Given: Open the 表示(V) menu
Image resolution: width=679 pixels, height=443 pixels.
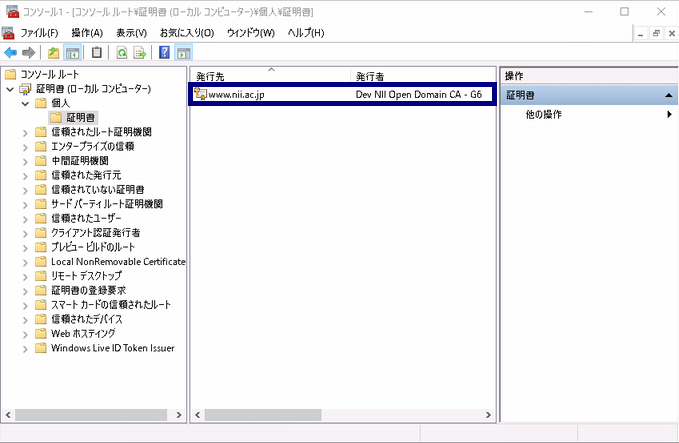Looking at the screenshot, I should click(131, 33).
